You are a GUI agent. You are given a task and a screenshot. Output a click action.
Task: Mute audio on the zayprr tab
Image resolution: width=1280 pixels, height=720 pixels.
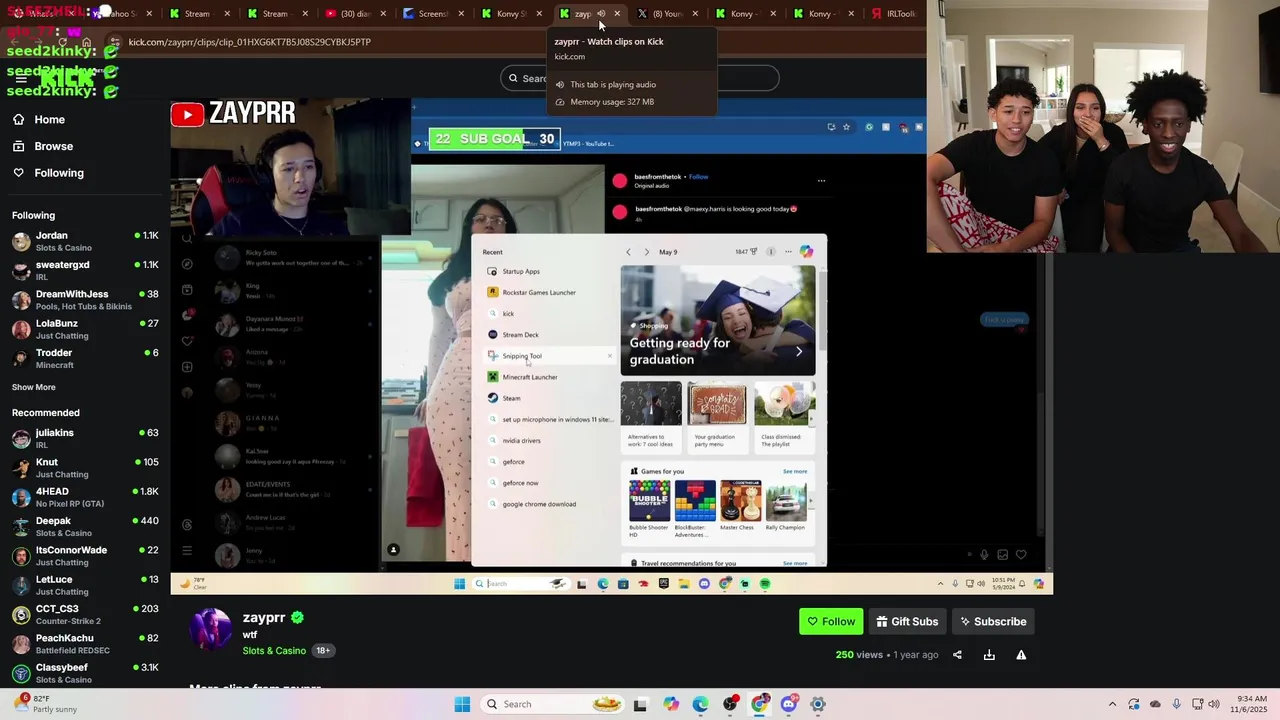coord(601,14)
